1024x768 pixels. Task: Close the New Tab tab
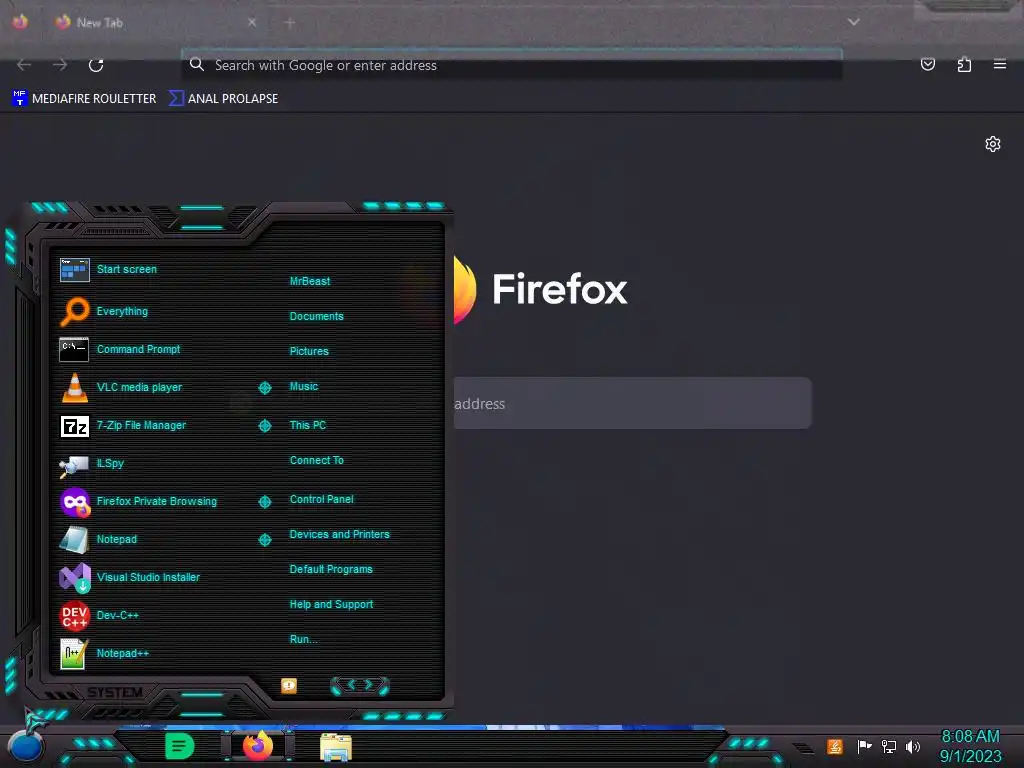pos(252,22)
